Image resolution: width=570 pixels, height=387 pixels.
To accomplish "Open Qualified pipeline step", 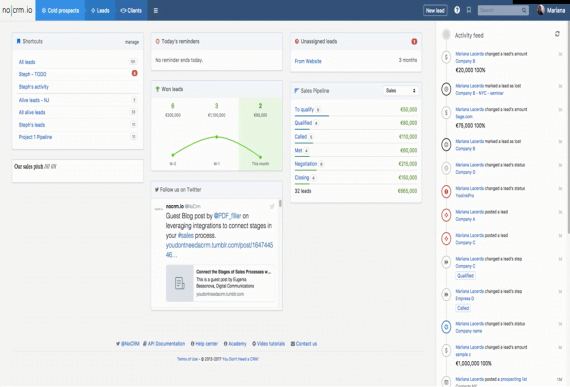I will coord(303,123).
